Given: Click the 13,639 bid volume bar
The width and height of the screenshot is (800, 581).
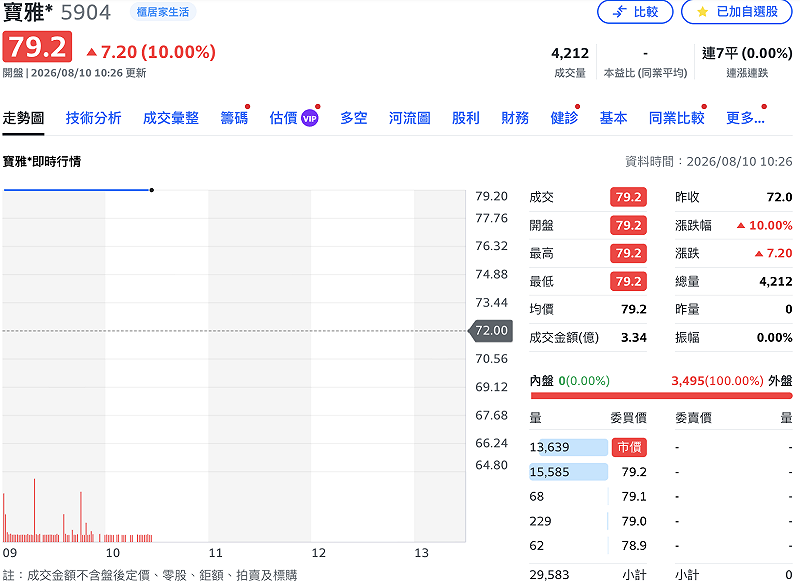Looking at the screenshot, I should [568, 447].
